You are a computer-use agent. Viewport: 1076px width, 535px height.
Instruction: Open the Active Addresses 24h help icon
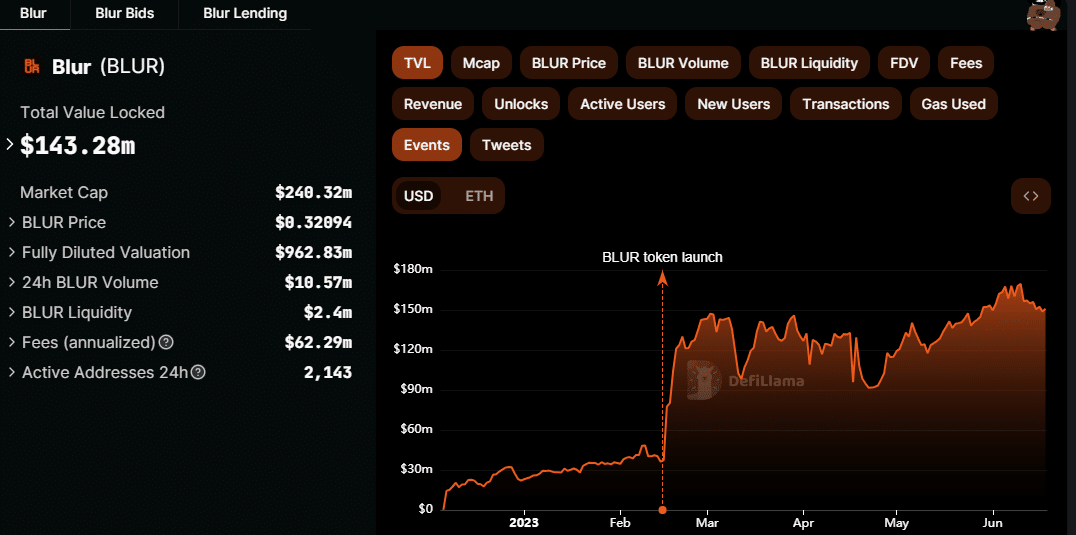[198, 372]
